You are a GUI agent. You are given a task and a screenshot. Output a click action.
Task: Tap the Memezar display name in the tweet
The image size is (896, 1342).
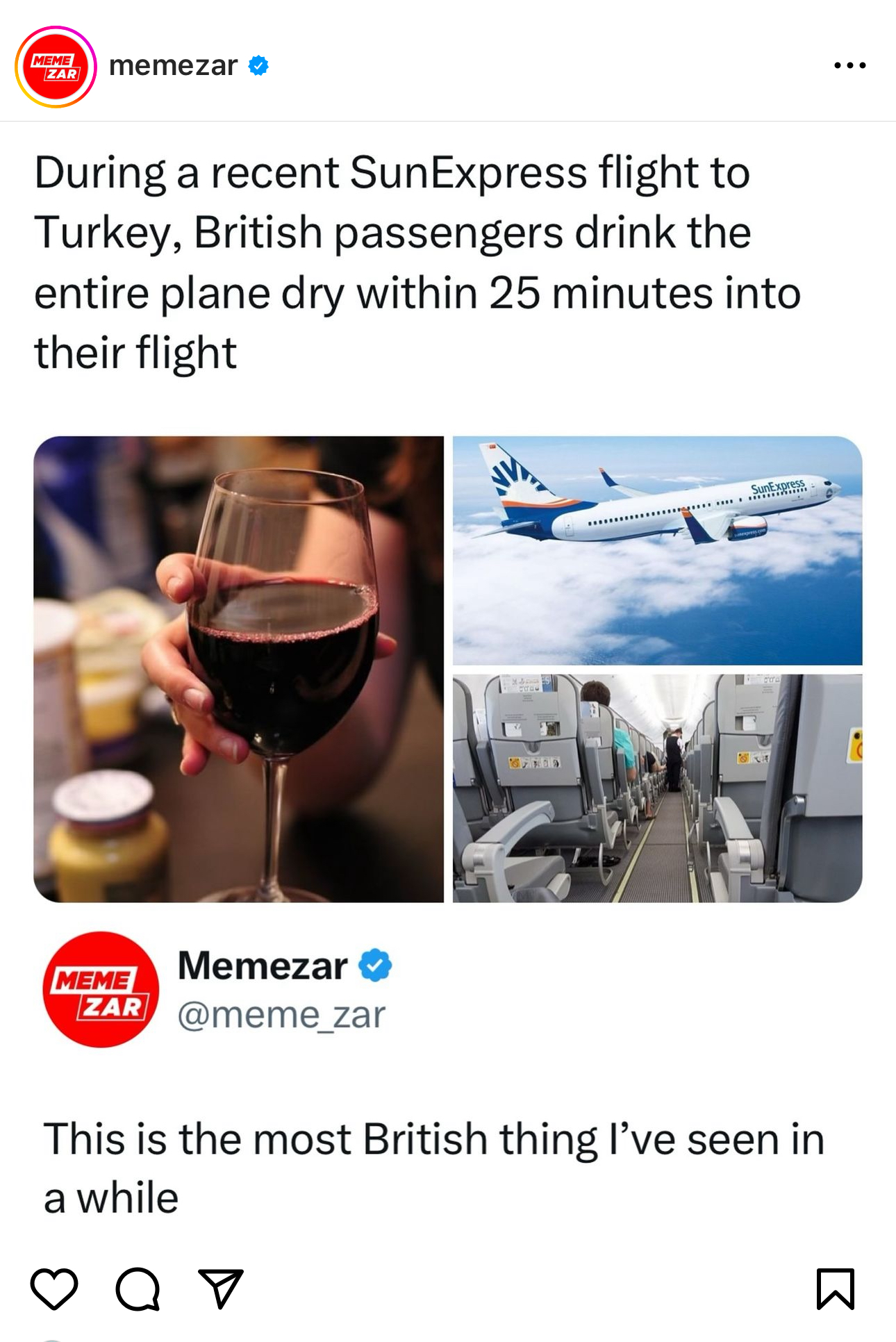tap(263, 966)
